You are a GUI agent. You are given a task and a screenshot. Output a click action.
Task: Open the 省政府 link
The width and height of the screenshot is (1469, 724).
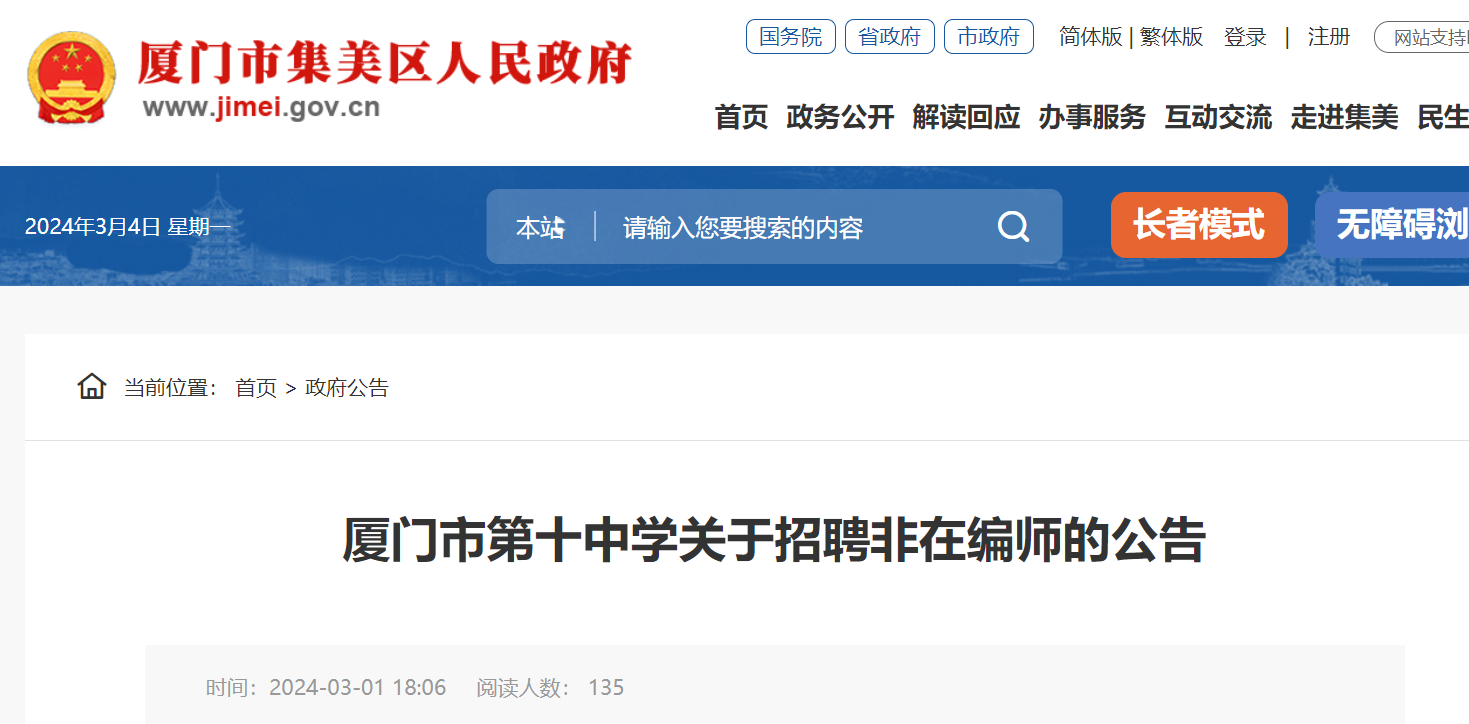(890, 37)
